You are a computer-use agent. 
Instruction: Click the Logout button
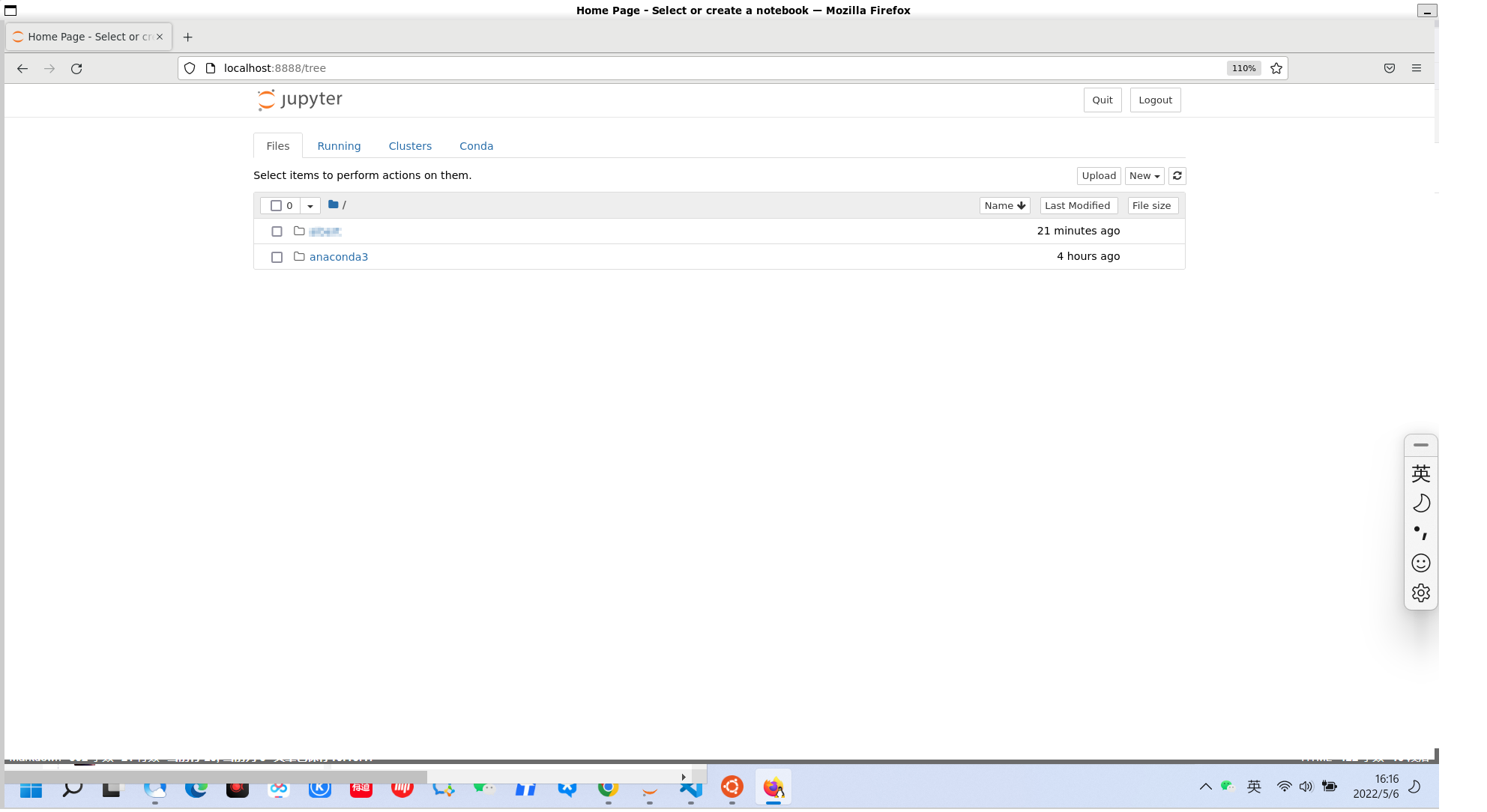[1155, 99]
